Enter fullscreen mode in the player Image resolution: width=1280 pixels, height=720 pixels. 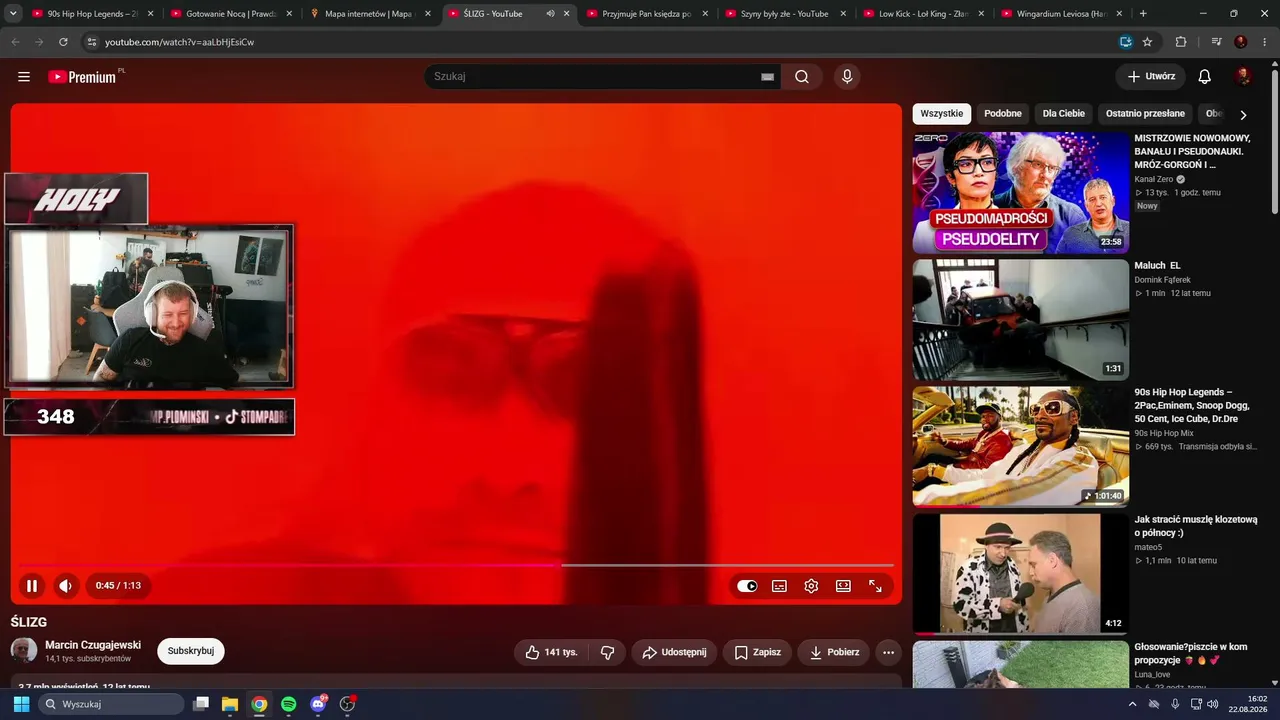pos(875,586)
